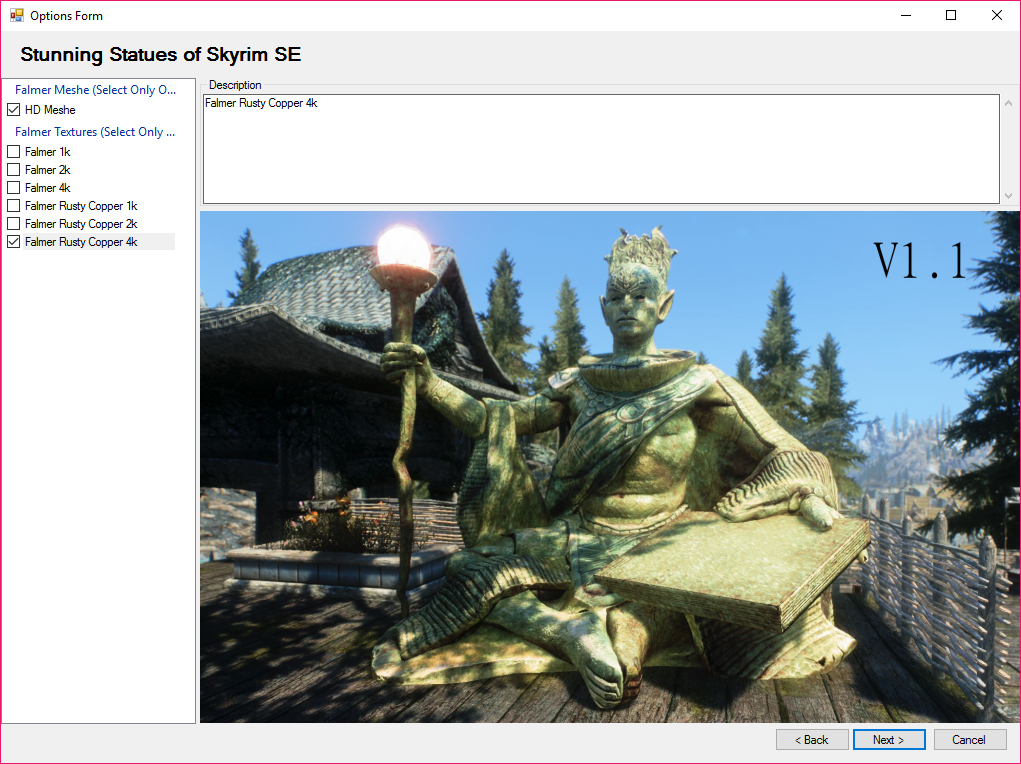Click the Options Form window icon
The width and height of the screenshot is (1021, 764).
coord(16,15)
